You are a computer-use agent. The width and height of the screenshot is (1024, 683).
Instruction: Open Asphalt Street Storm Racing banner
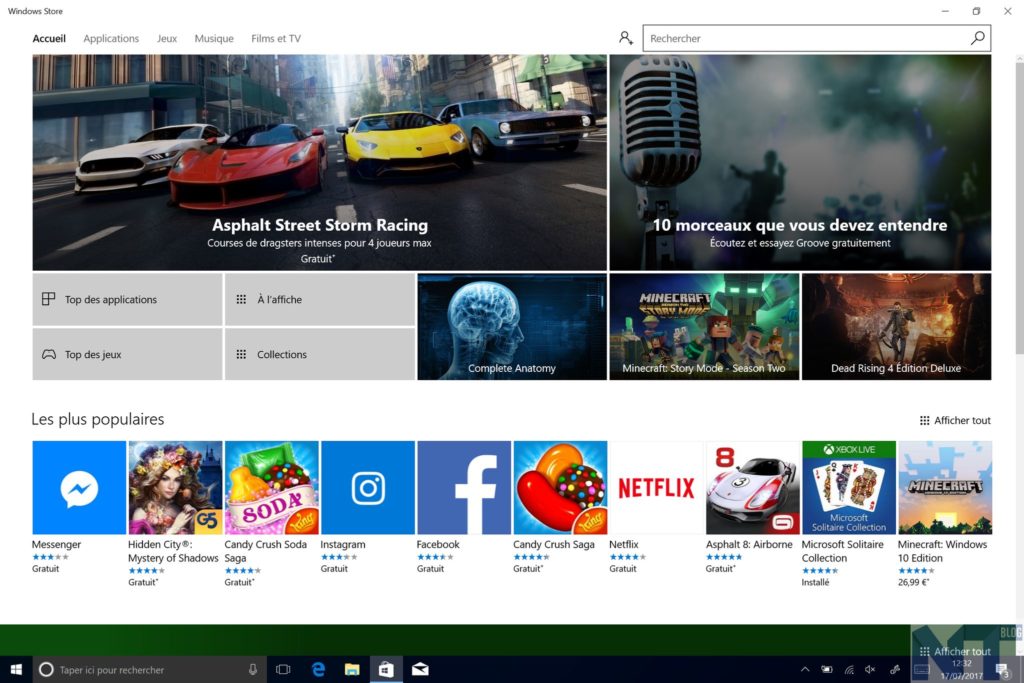pos(319,162)
